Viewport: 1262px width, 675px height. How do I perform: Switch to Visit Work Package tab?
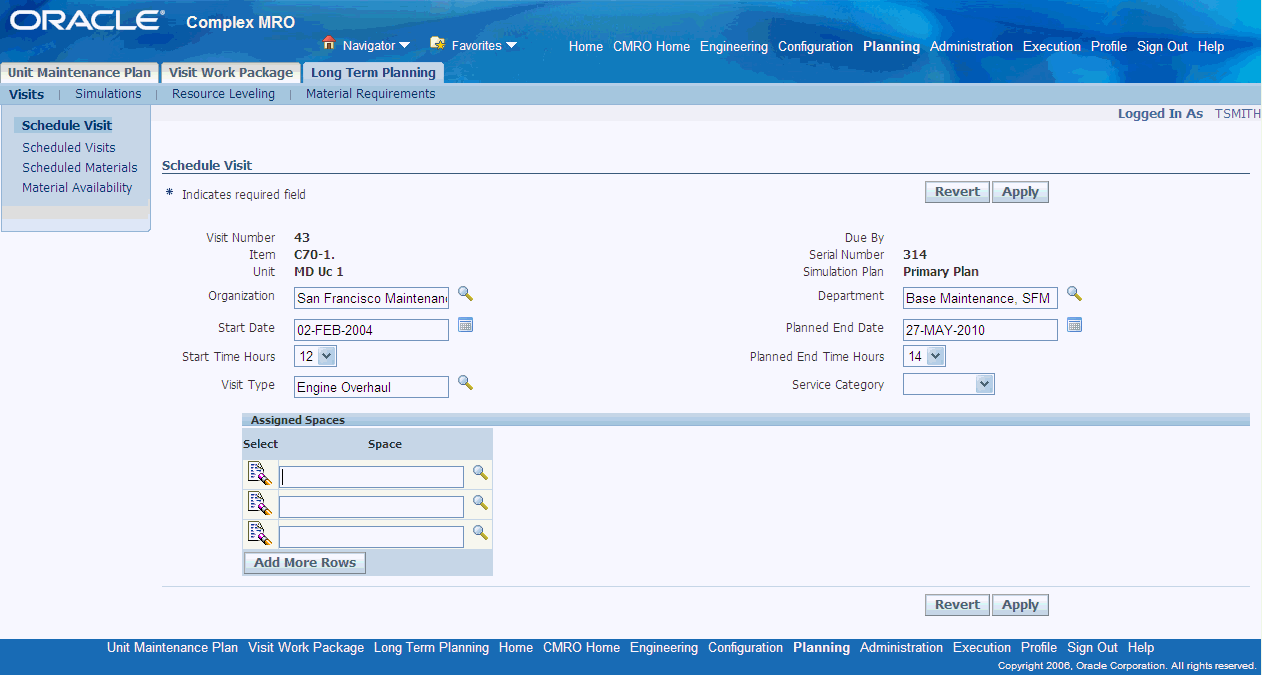[231, 73]
